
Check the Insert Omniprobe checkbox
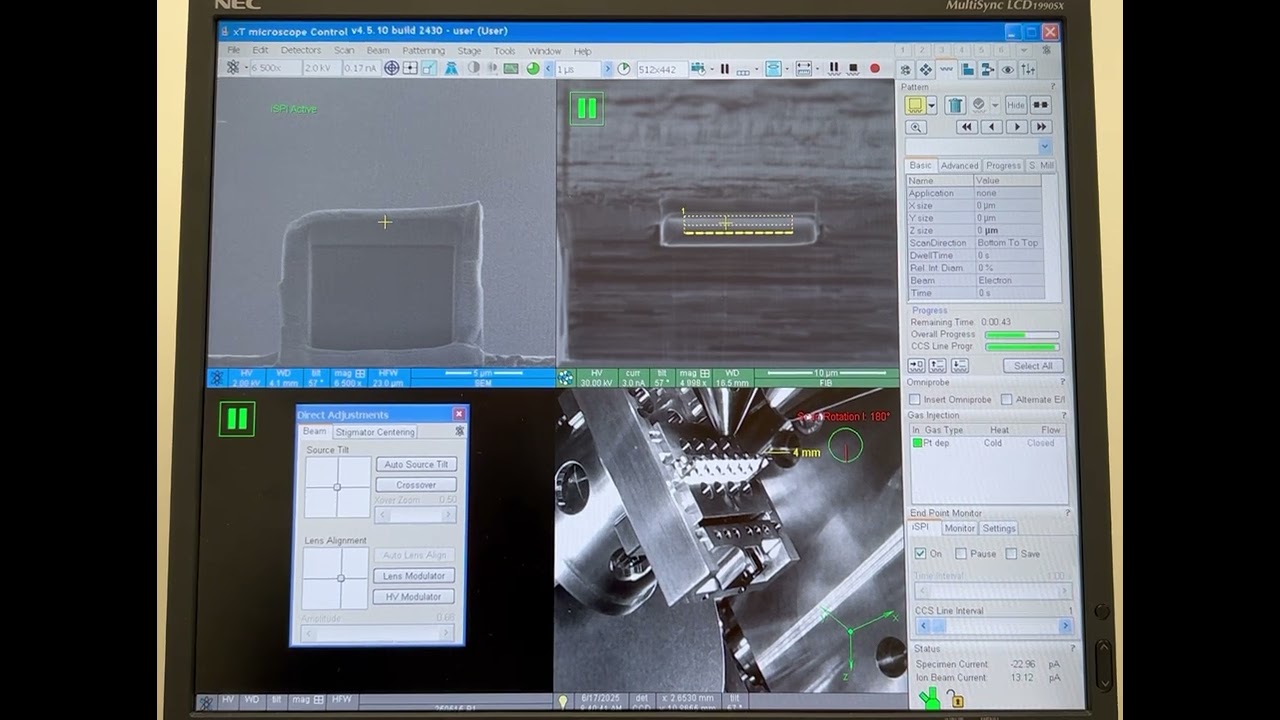[x=914, y=399]
